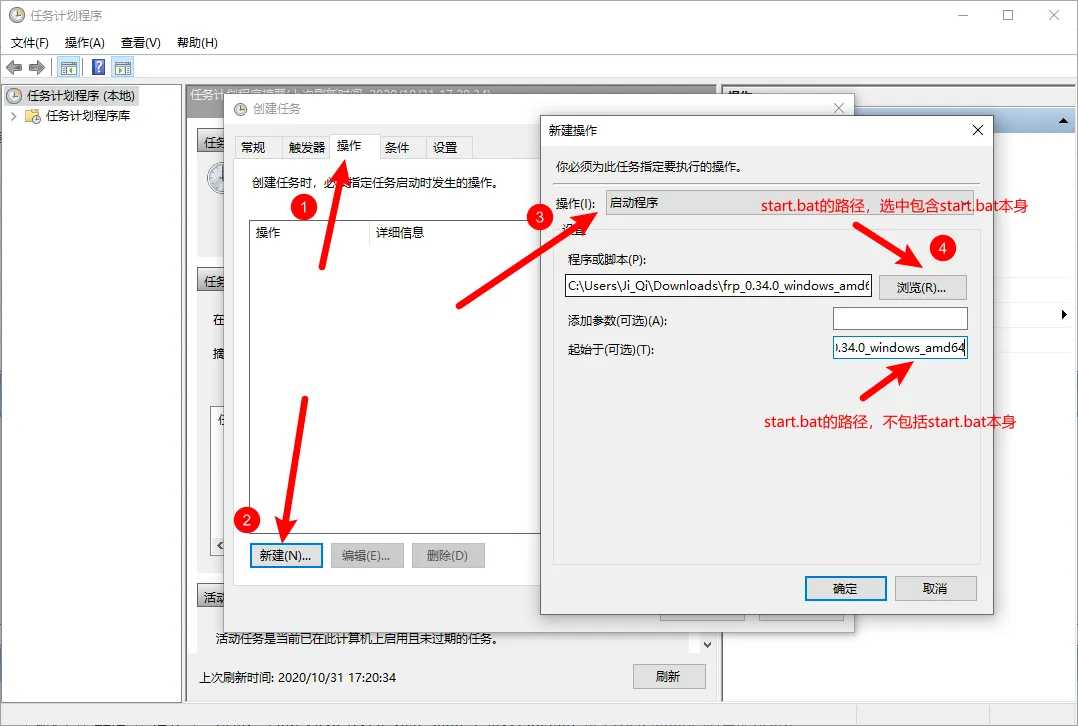
Task: Click the 确定 button in 新建操作
Action: [x=845, y=588]
